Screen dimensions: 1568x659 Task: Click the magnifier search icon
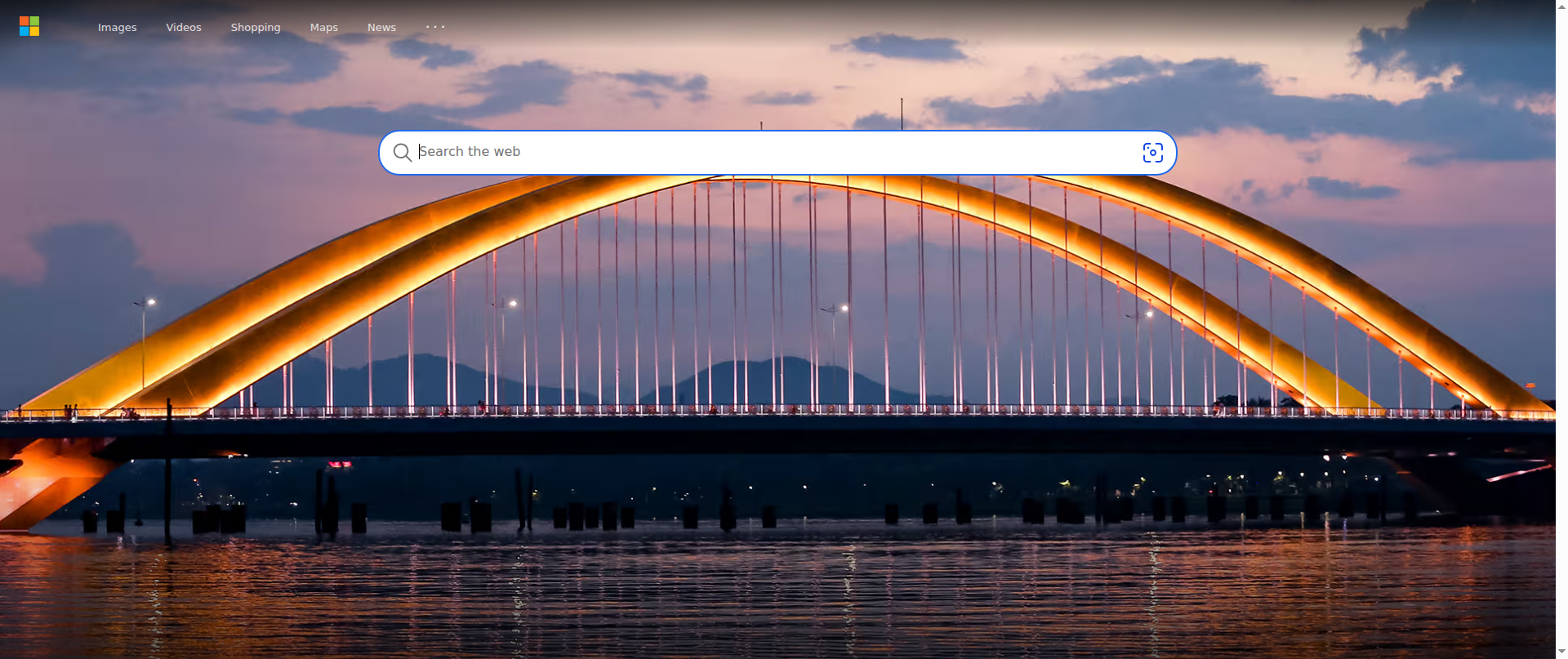pos(402,153)
